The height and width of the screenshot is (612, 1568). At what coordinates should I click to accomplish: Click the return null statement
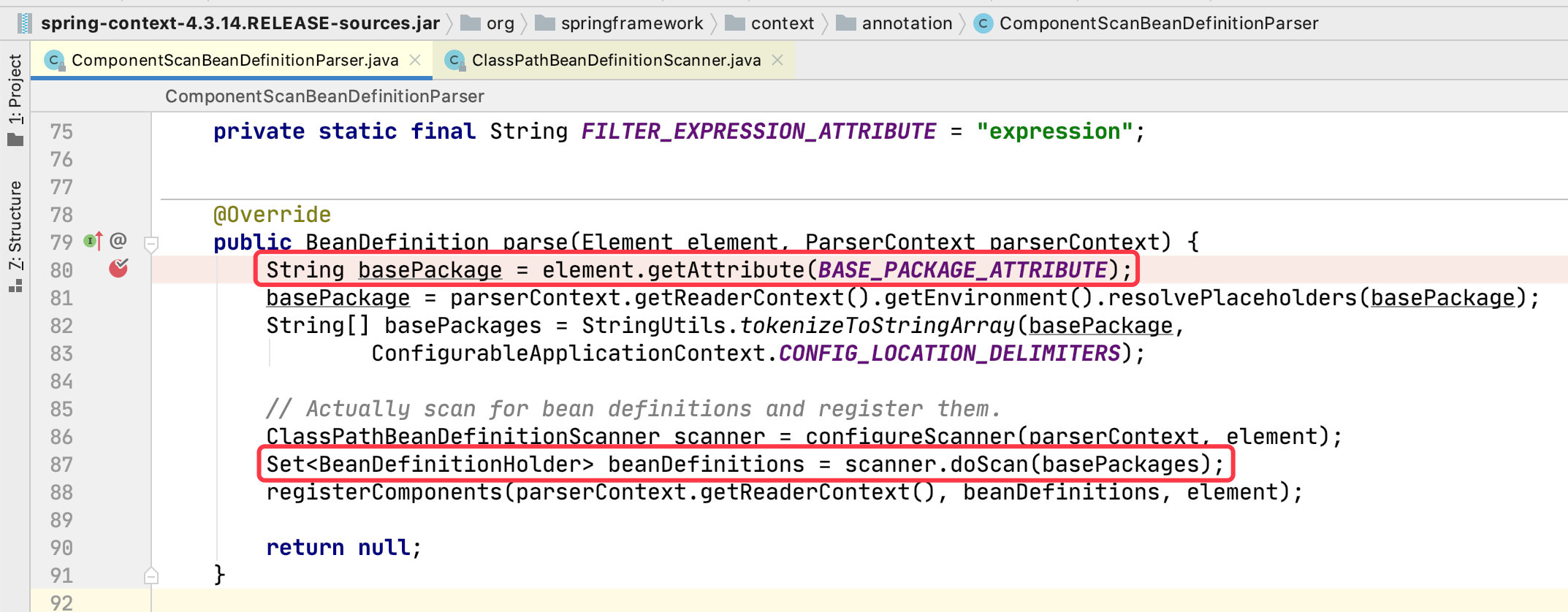[x=343, y=548]
